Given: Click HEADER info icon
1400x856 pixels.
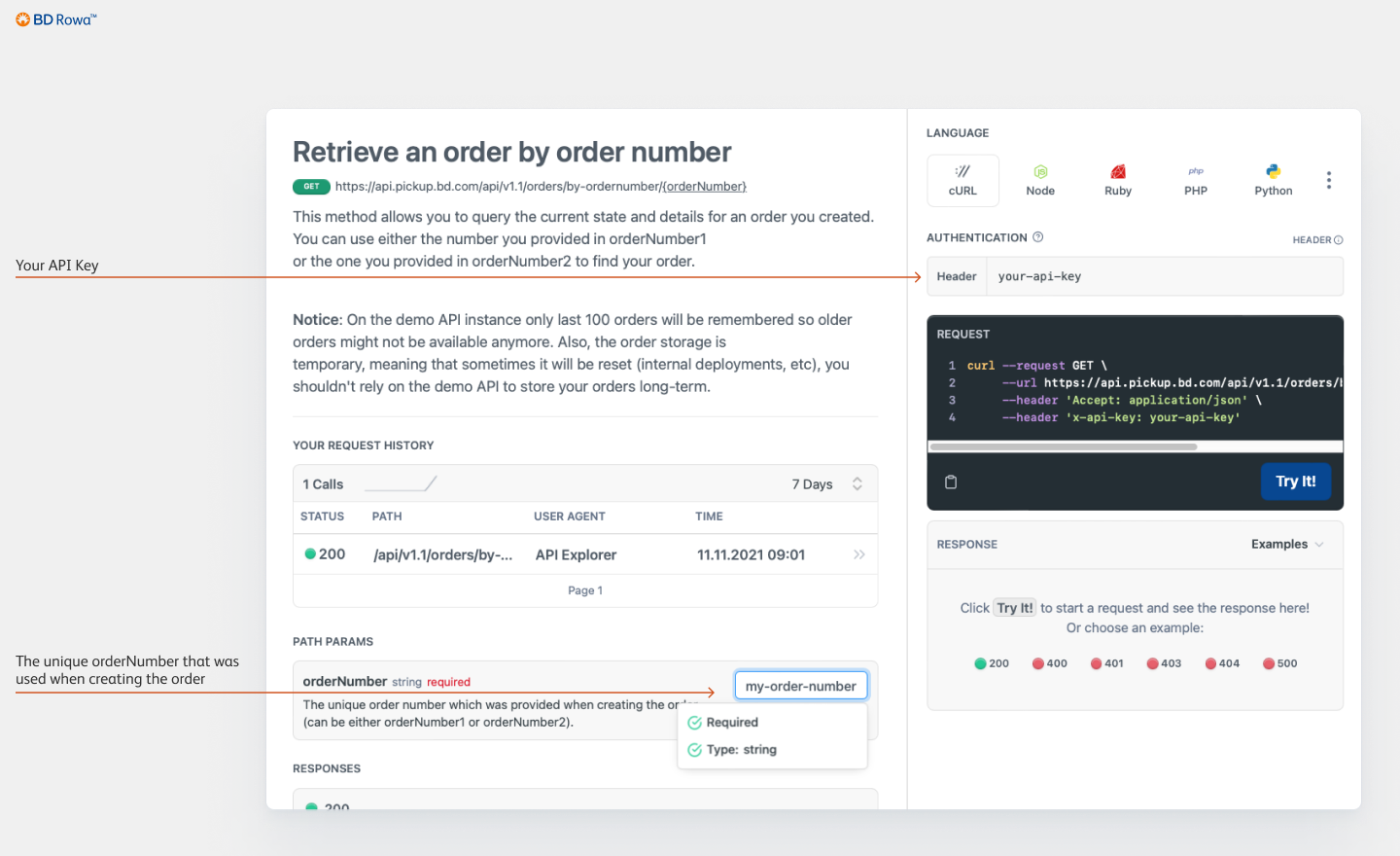Looking at the screenshot, I should click(x=1339, y=240).
